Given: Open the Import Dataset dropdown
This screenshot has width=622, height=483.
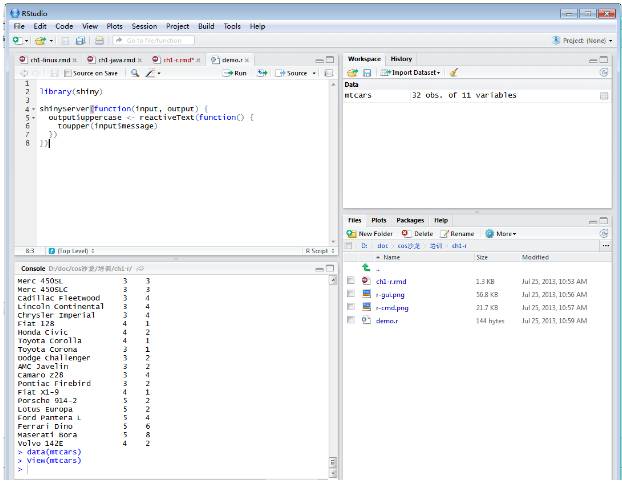Looking at the screenshot, I should pyautogui.click(x=411, y=73).
